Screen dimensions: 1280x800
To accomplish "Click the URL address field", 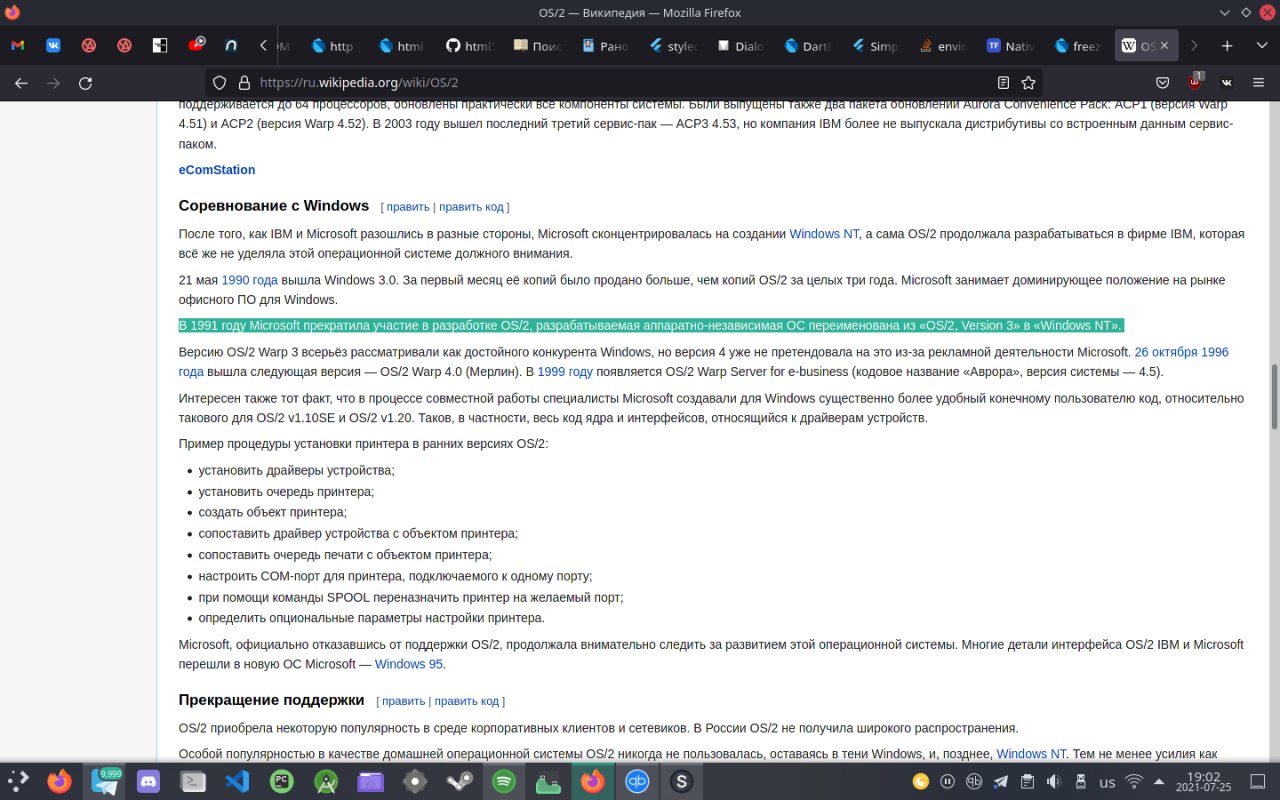I will pyautogui.click(x=620, y=83).
